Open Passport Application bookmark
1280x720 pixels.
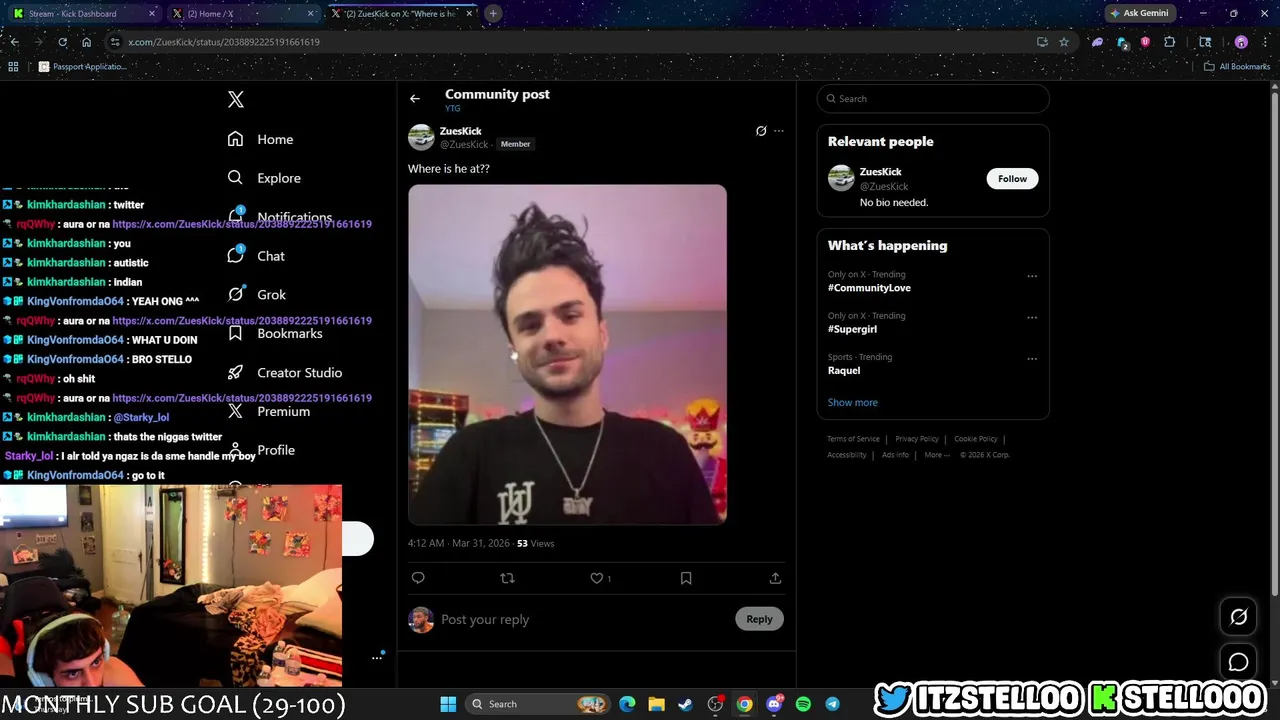[x=82, y=67]
